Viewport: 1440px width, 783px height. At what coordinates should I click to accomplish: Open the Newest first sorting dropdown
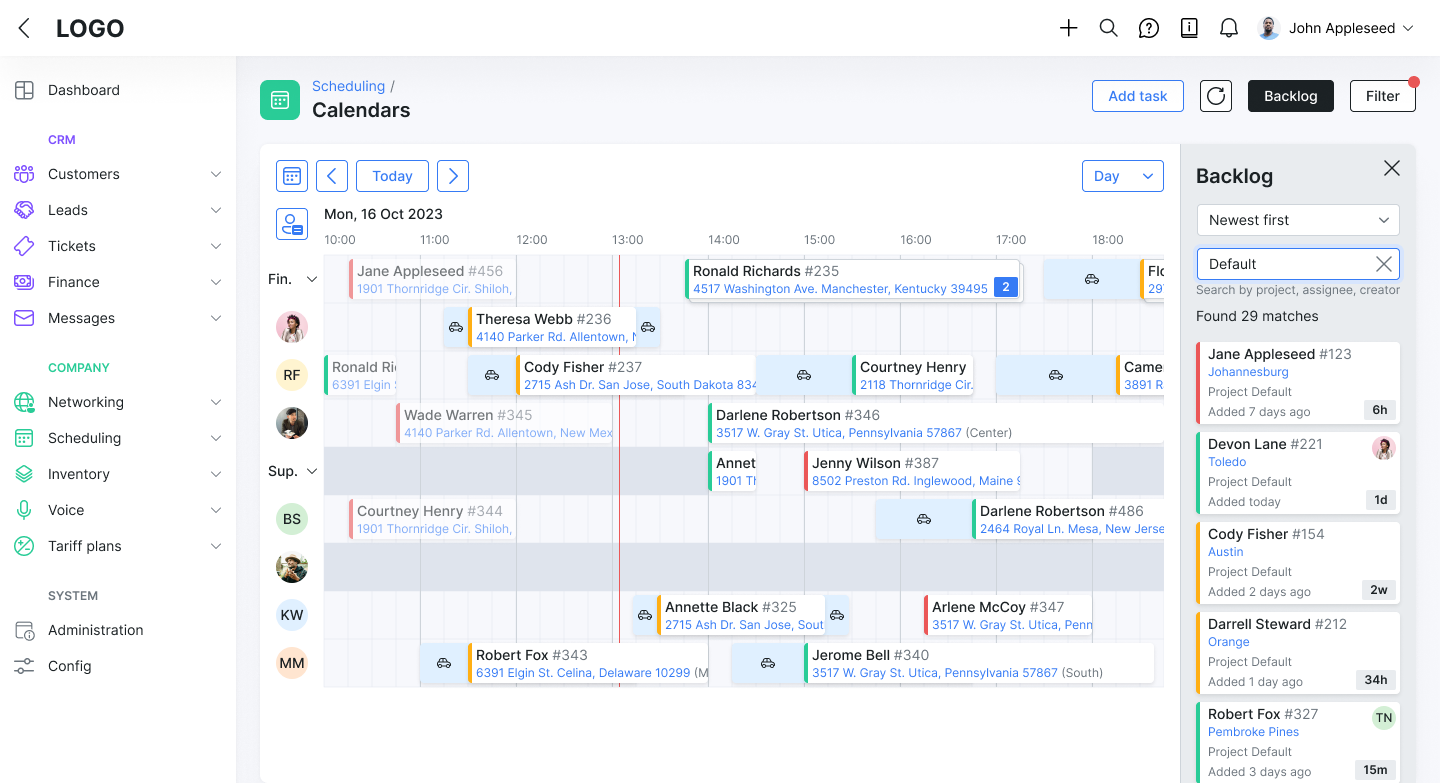point(1297,219)
